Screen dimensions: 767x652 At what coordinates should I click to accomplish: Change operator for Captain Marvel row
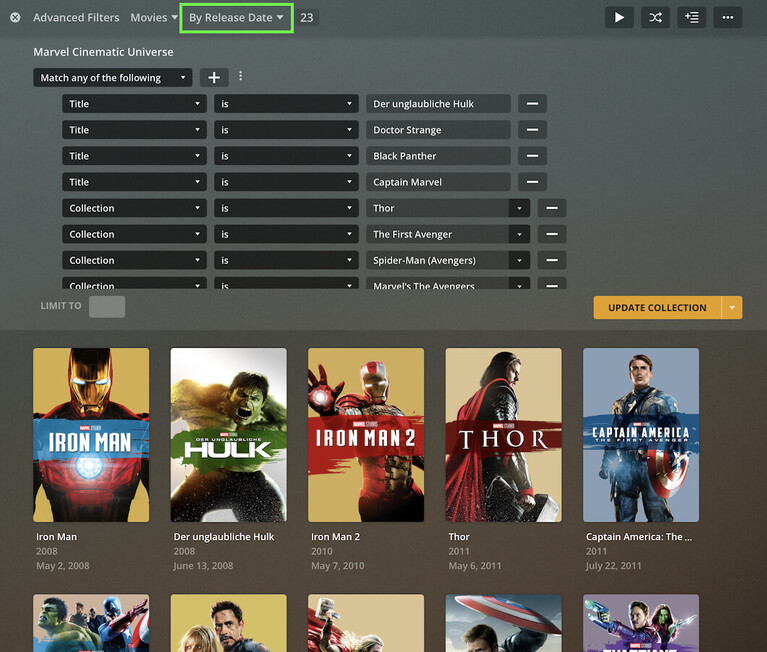tap(286, 182)
